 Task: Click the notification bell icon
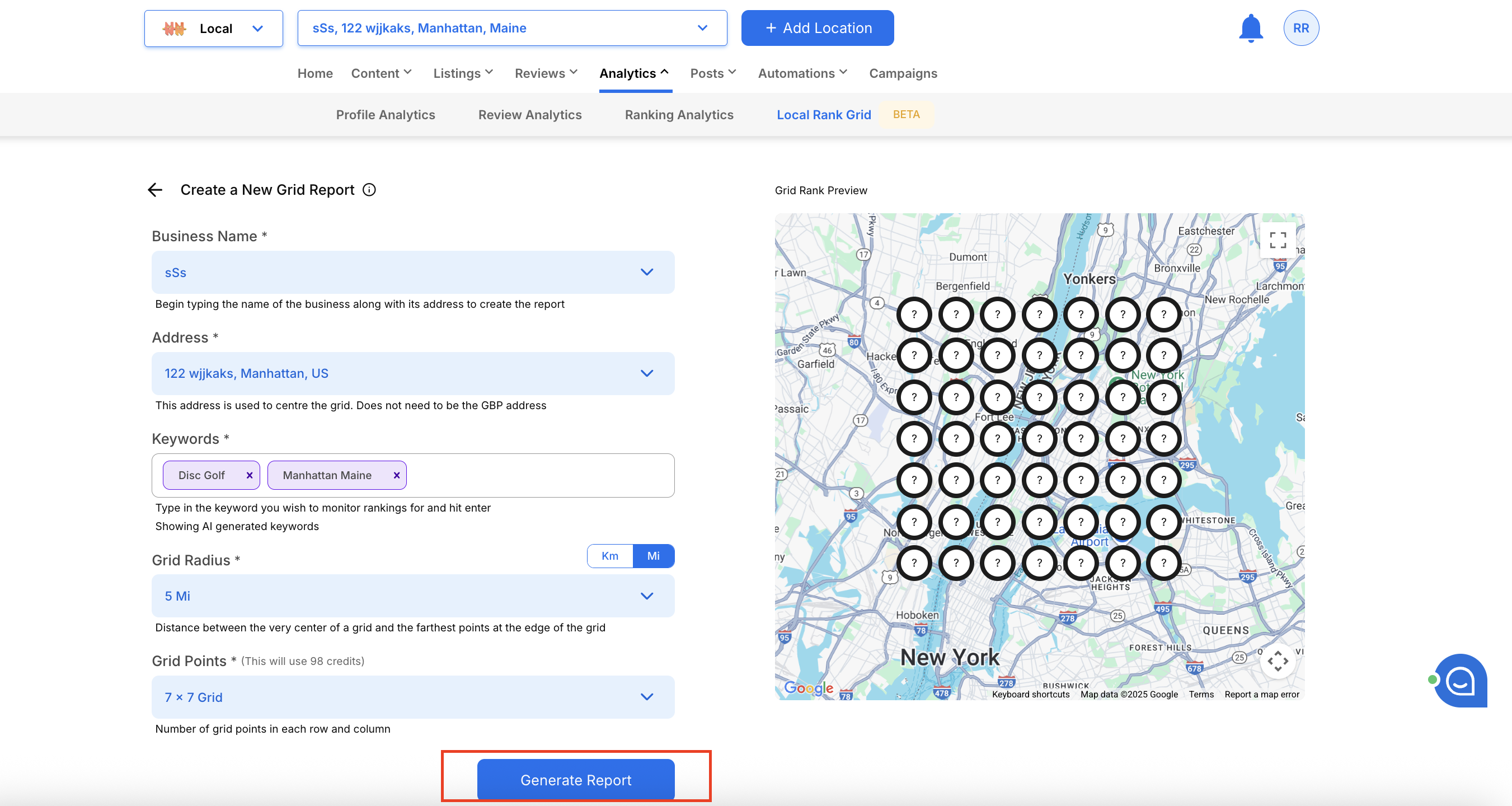pos(1250,28)
